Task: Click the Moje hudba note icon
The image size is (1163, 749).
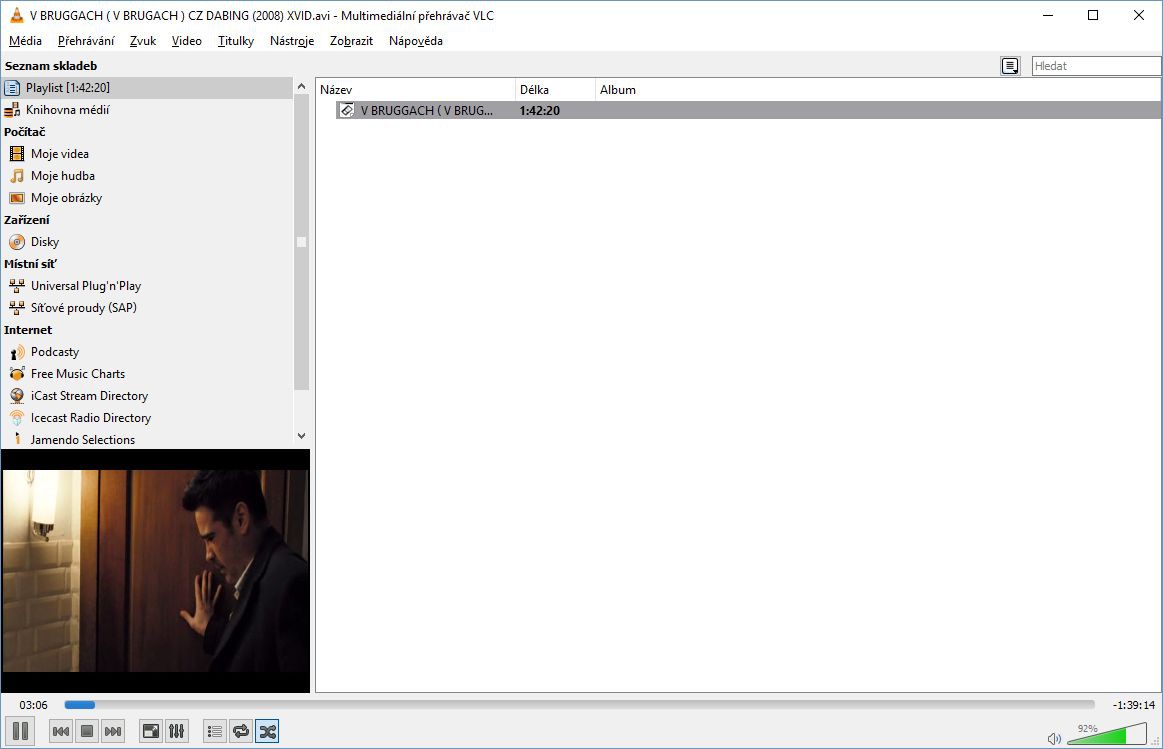Action: [16, 176]
